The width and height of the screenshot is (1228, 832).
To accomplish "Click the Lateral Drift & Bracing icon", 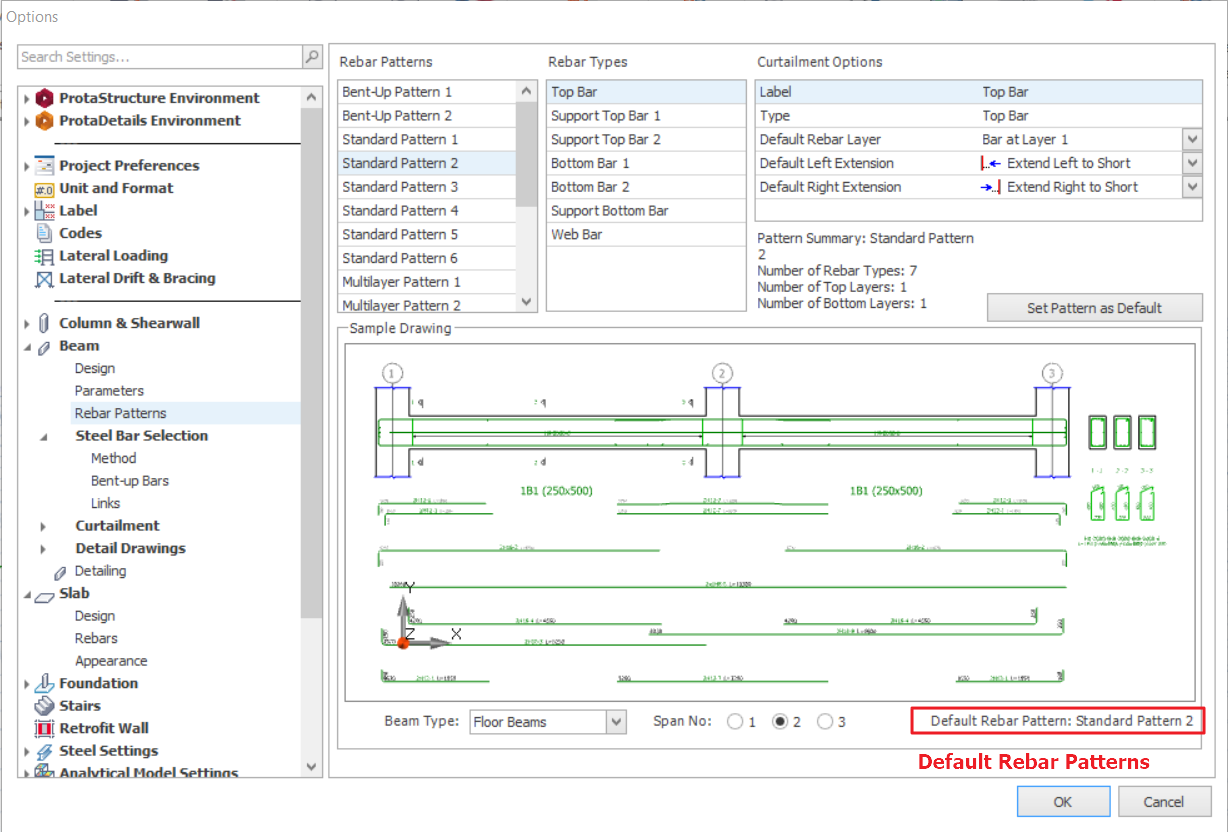I will [44, 279].
